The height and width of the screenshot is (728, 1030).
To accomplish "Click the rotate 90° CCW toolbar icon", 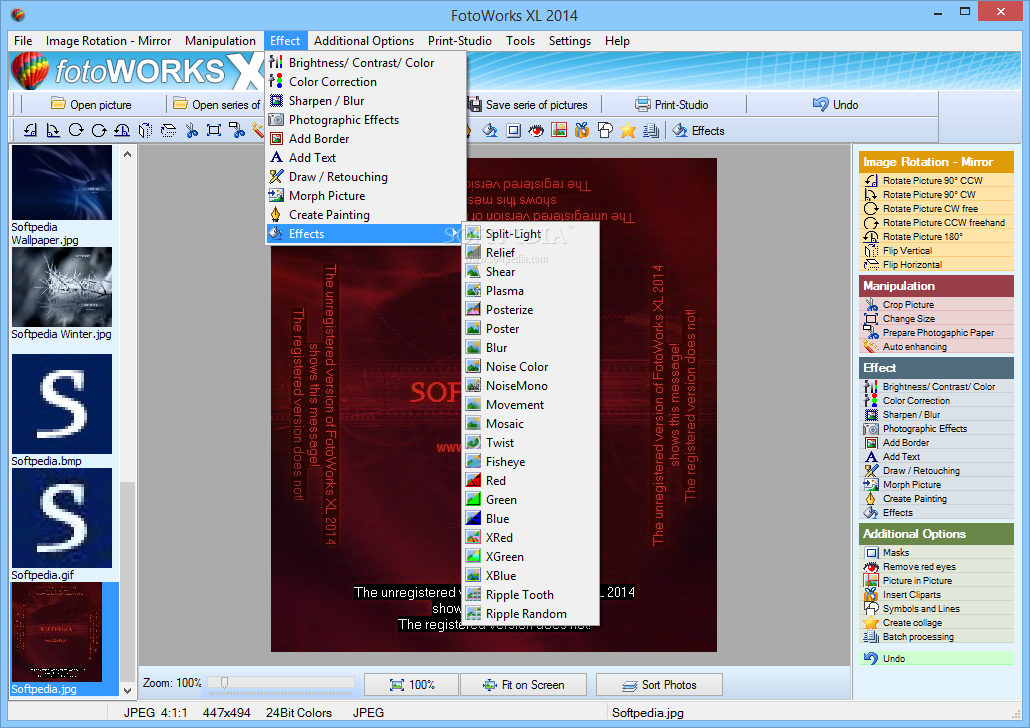I will tap(30, 130).
